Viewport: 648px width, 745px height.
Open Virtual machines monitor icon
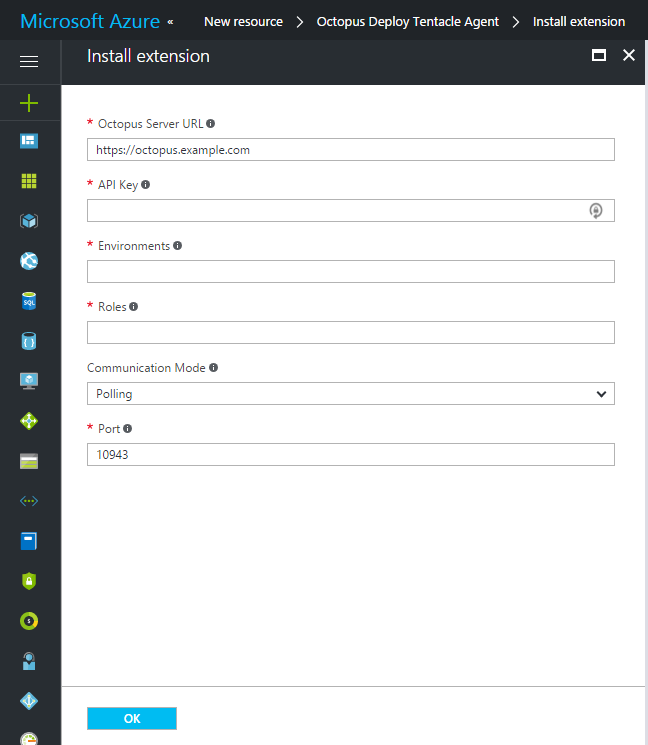(x=29, y=381)
